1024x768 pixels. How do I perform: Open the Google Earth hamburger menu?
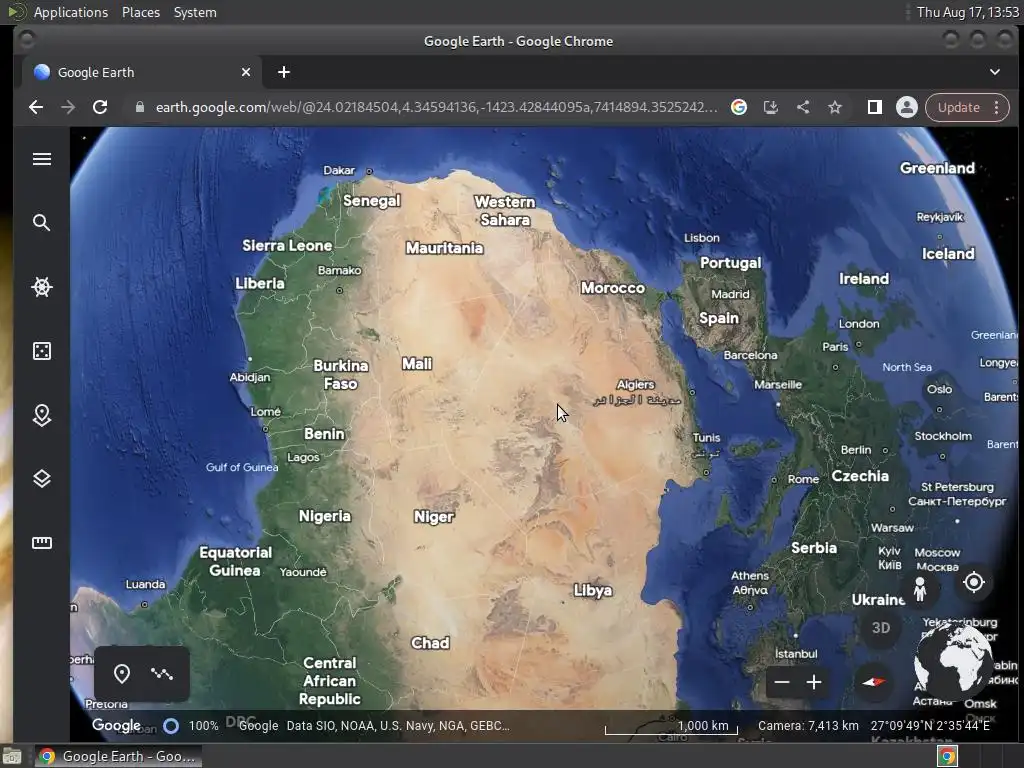pyautogui.click(x=42, y=159)
